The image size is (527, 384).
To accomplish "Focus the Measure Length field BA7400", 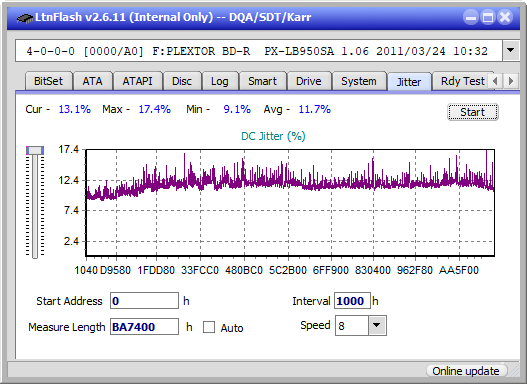I will [145, 327].
